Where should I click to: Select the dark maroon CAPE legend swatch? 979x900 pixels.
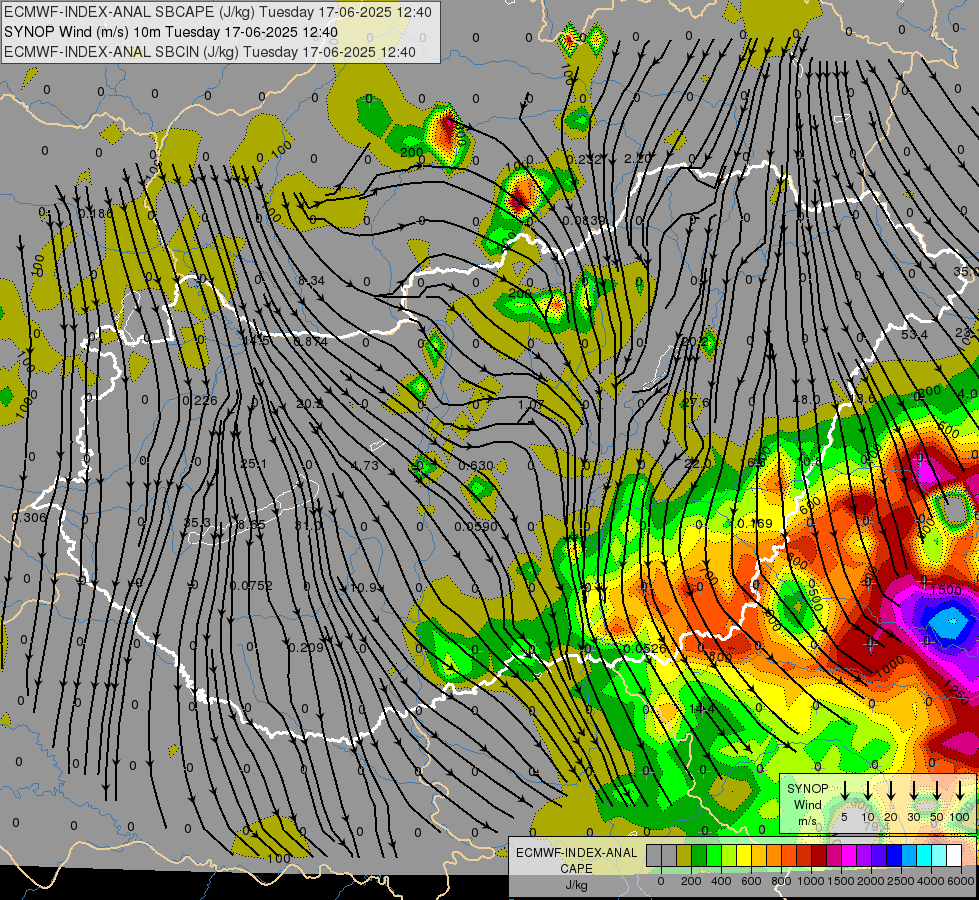(819, 856)
